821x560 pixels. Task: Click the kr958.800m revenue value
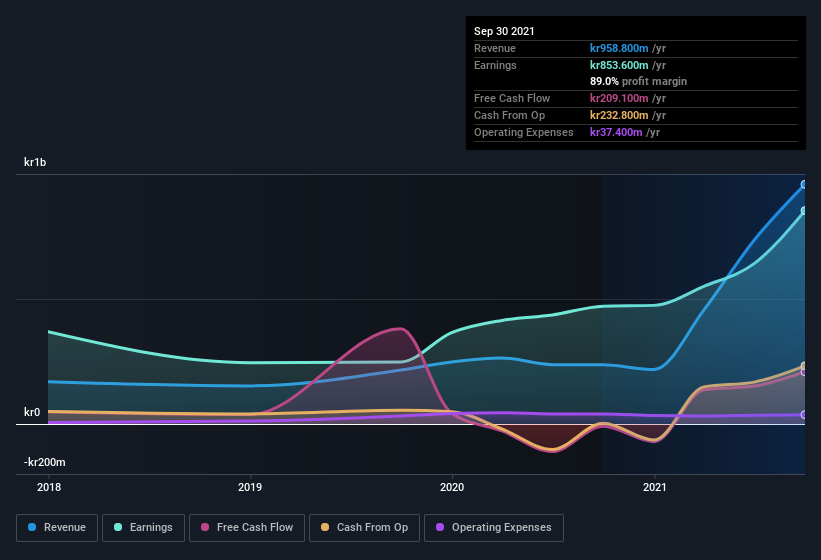coord(619,48)
